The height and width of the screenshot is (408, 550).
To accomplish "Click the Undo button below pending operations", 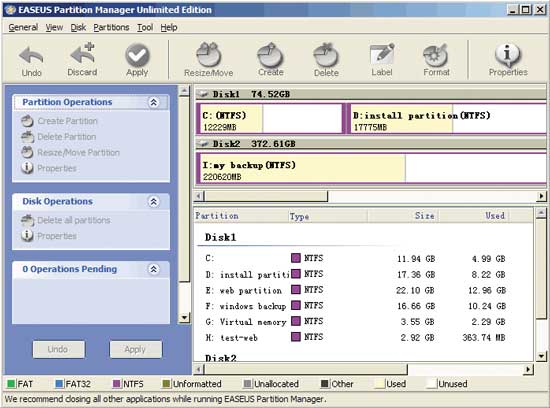I will click(59, 349).
